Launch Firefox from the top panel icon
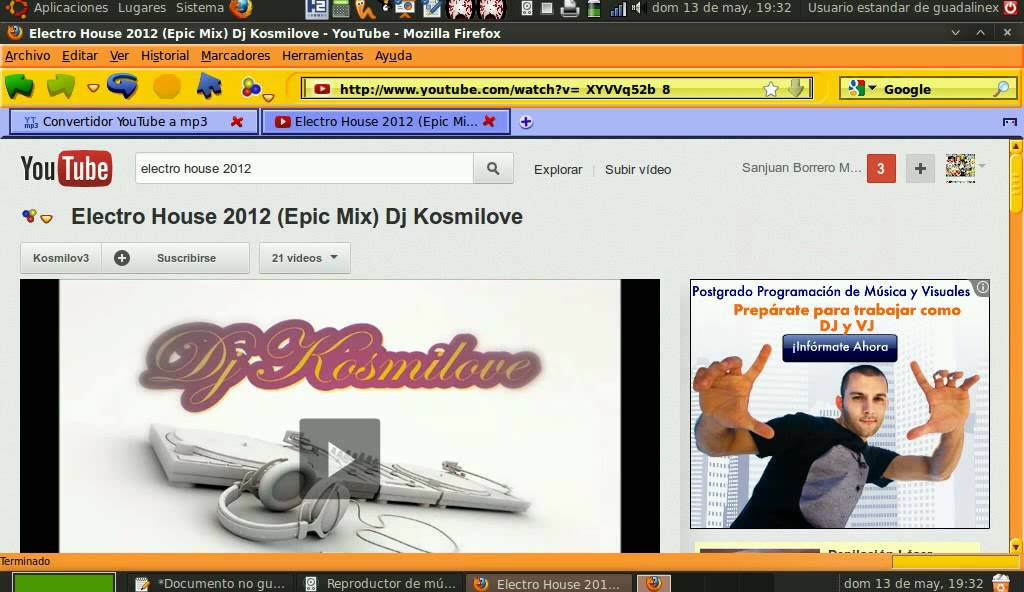 point(241,8)
